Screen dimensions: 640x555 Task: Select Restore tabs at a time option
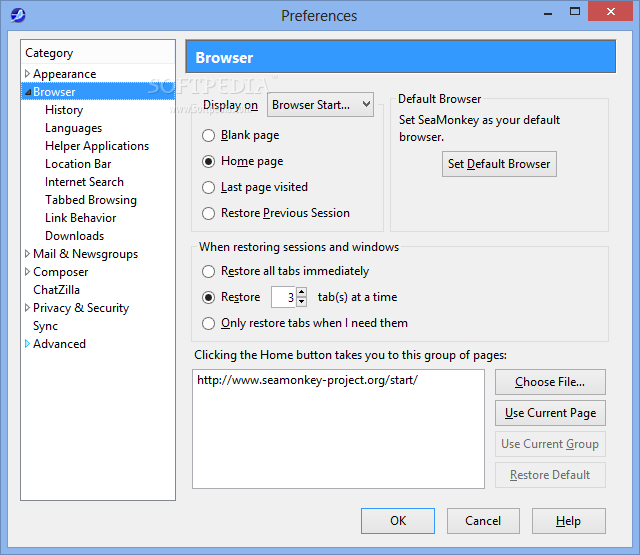point(208,297)
